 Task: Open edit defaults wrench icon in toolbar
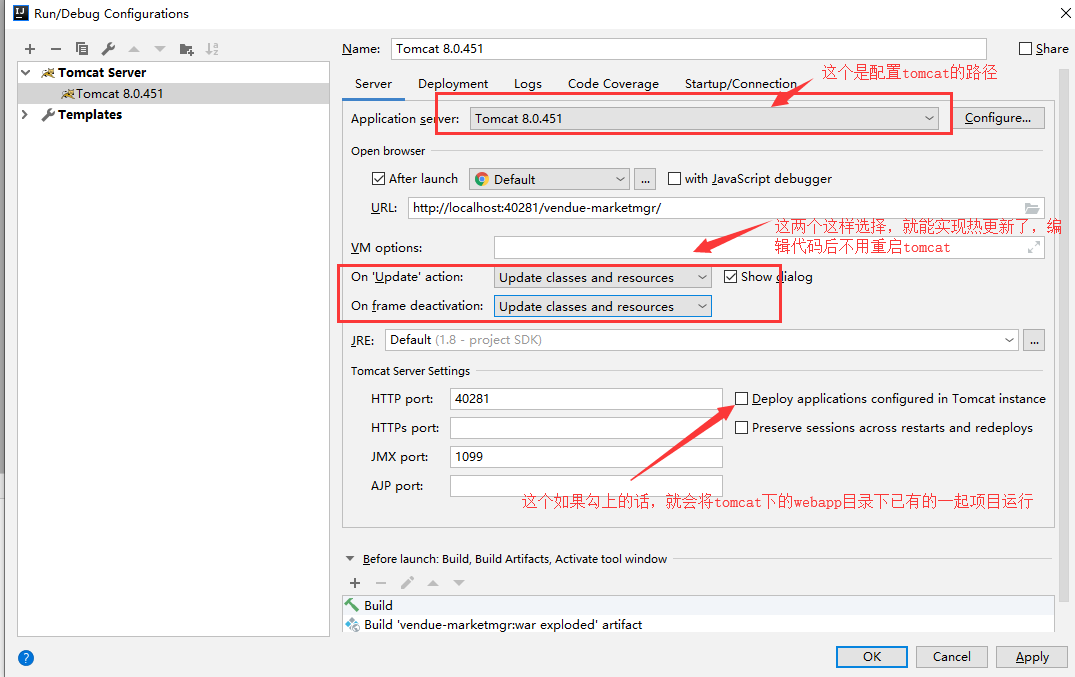108,49
